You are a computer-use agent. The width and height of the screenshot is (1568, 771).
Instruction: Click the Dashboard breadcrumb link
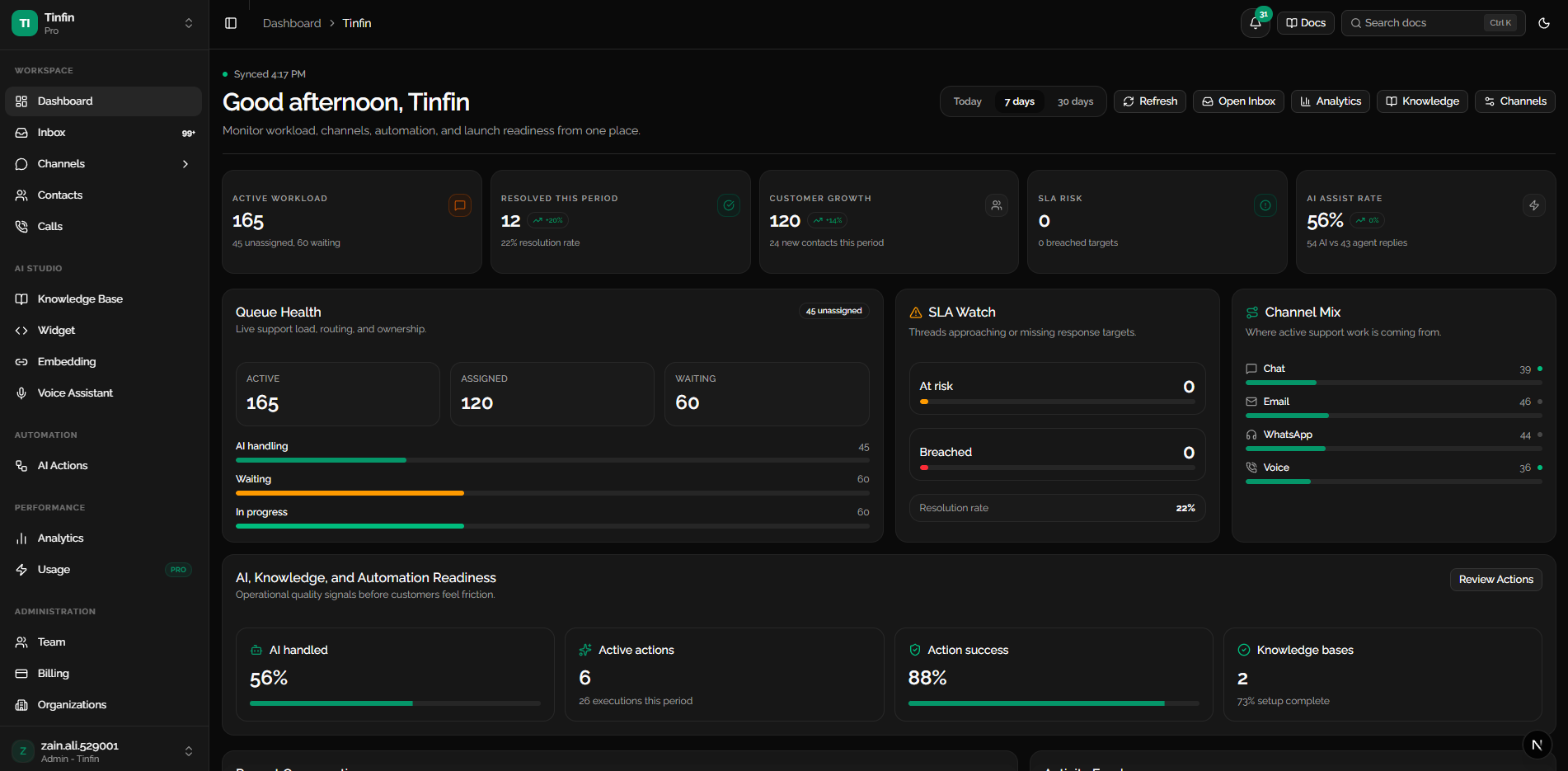(x=292, y=23)
